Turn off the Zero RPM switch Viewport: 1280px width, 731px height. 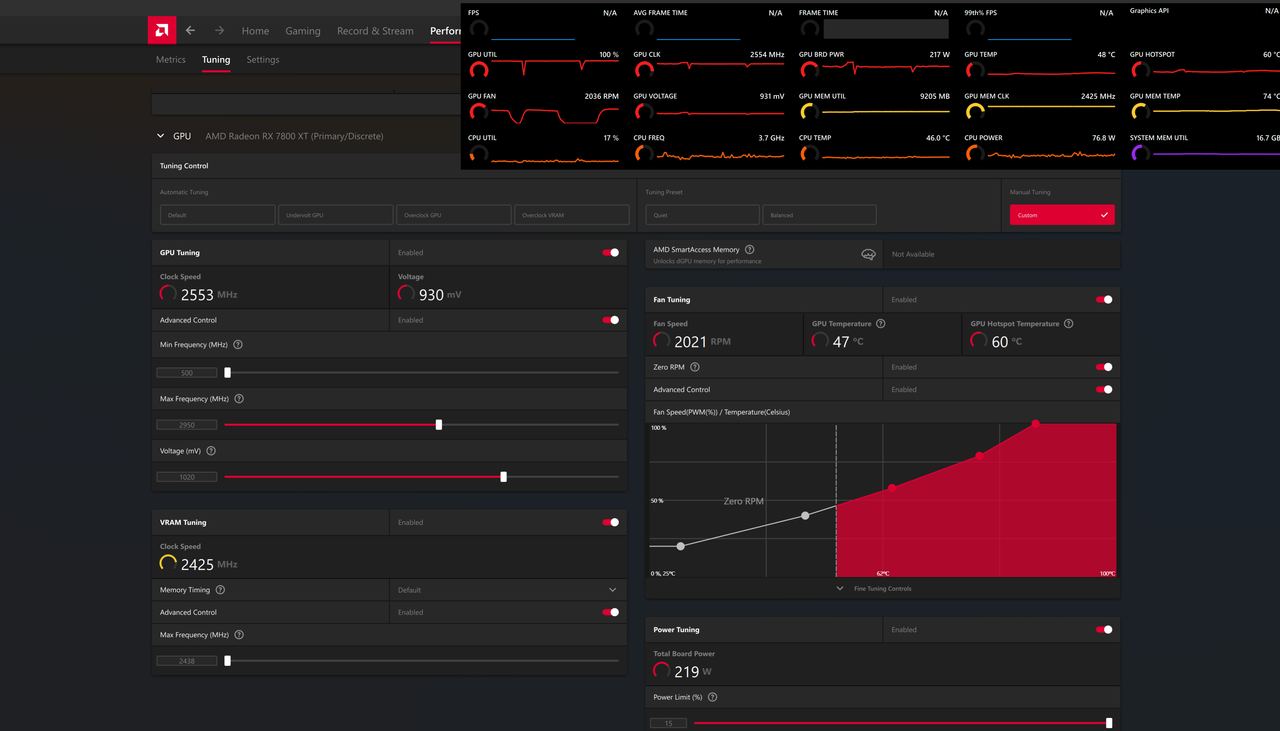coord(1104,367)
